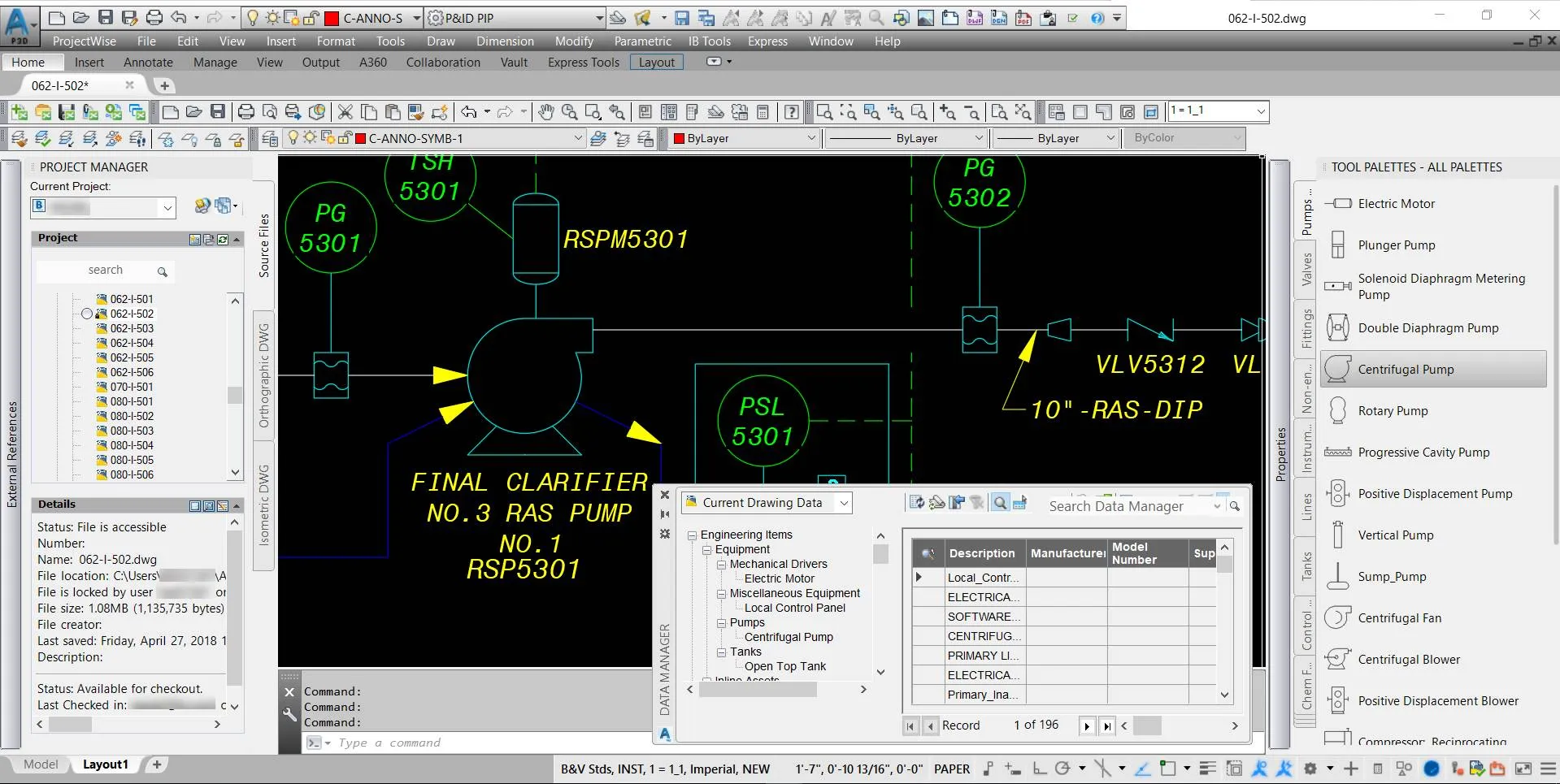Open the Parametric menu
Image resolution: width=1560 pixels, height=784 pixels.
pyautogui.click(x=641, y=41)
